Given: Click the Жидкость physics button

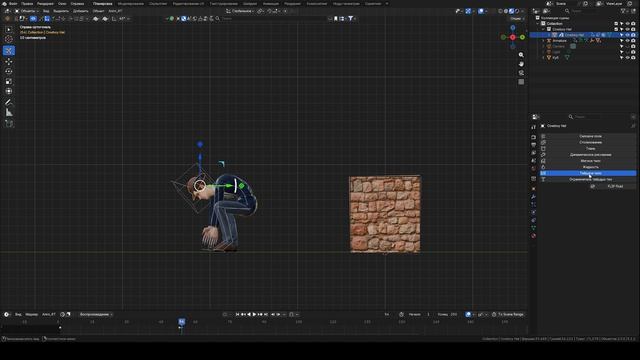Looking at the screenshot, I should 588,167.
